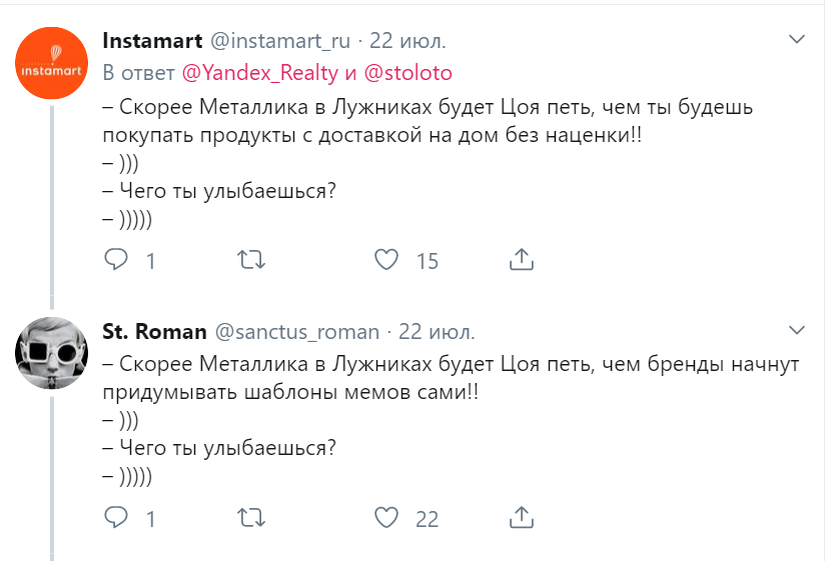The image size is (826, 561).
Task: Open St. Roman display name profile
Action: [x=154, y=331]
